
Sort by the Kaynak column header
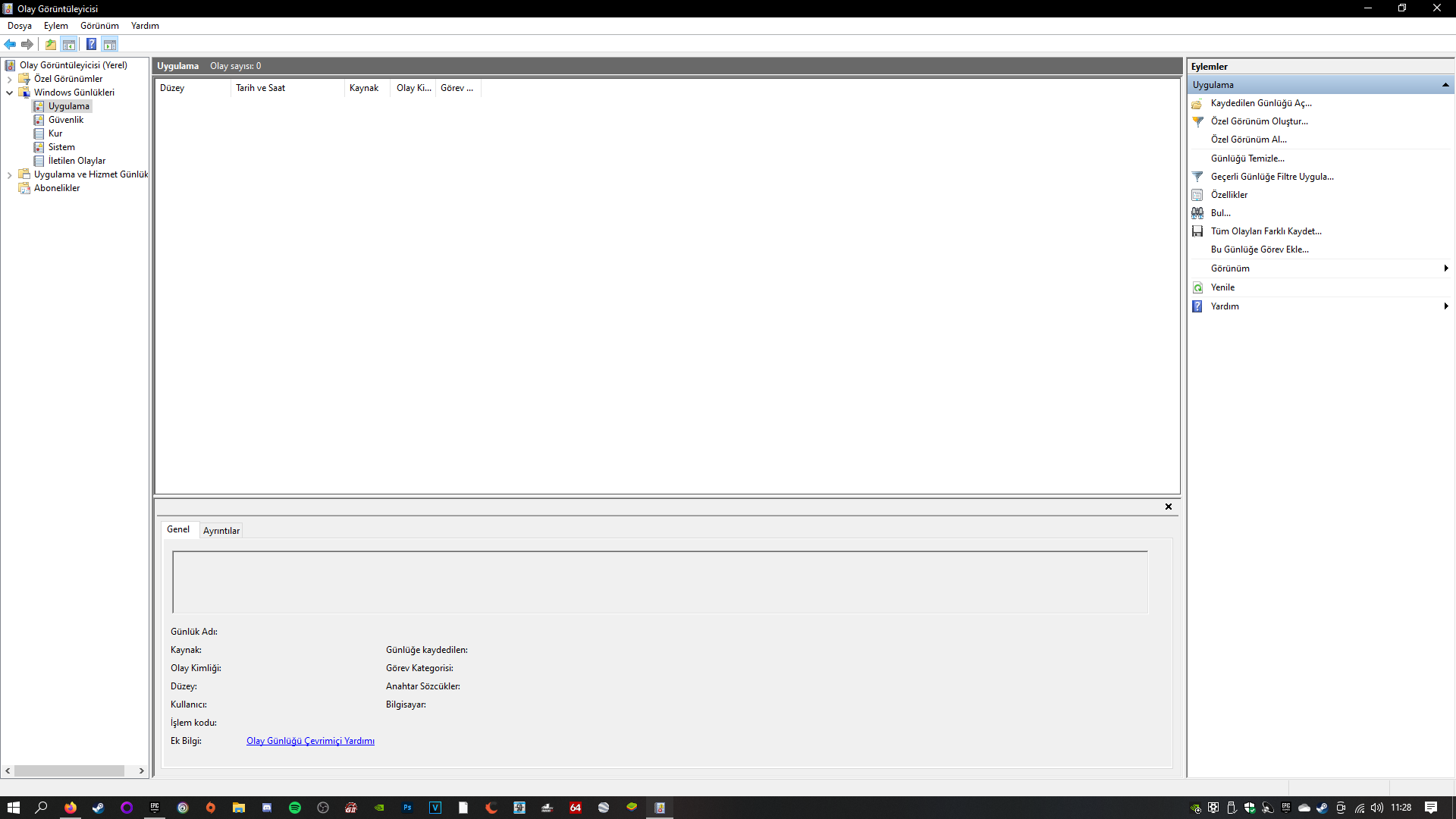point(368,88)
